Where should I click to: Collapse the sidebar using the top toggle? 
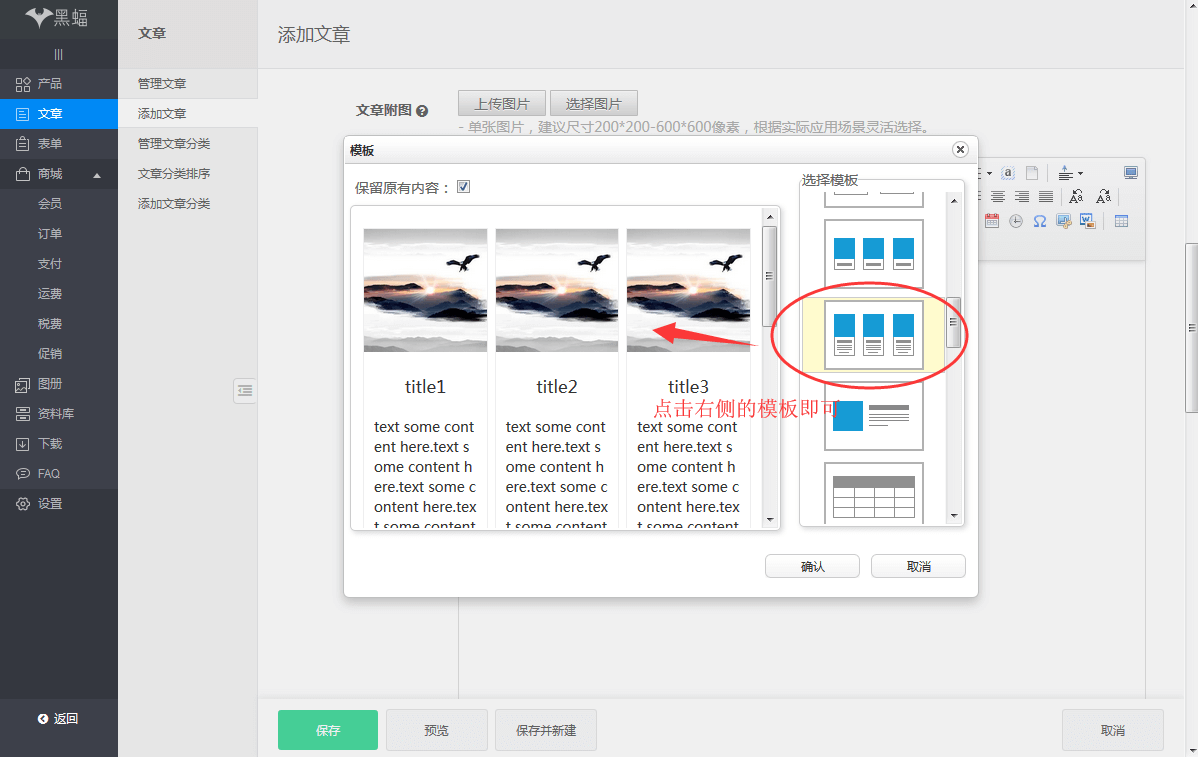(59, 53)
